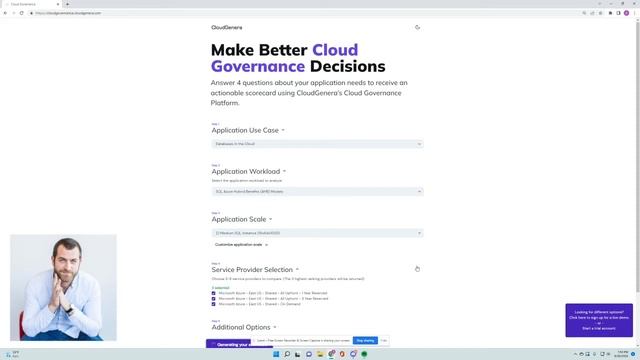Viewport: 640px width, 360px height.
Task: Open Windows taskbar Search
Action: click(x=287, y=354)
